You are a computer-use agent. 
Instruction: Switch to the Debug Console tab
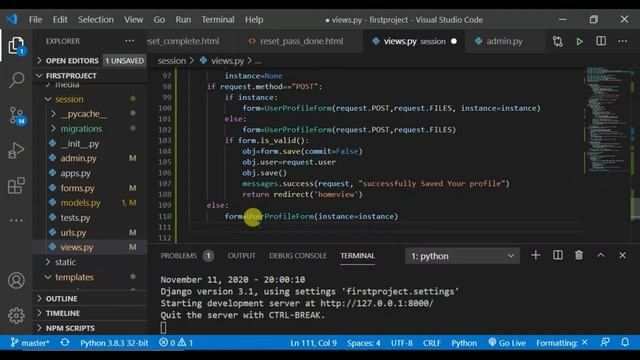[x=298, y=256]
